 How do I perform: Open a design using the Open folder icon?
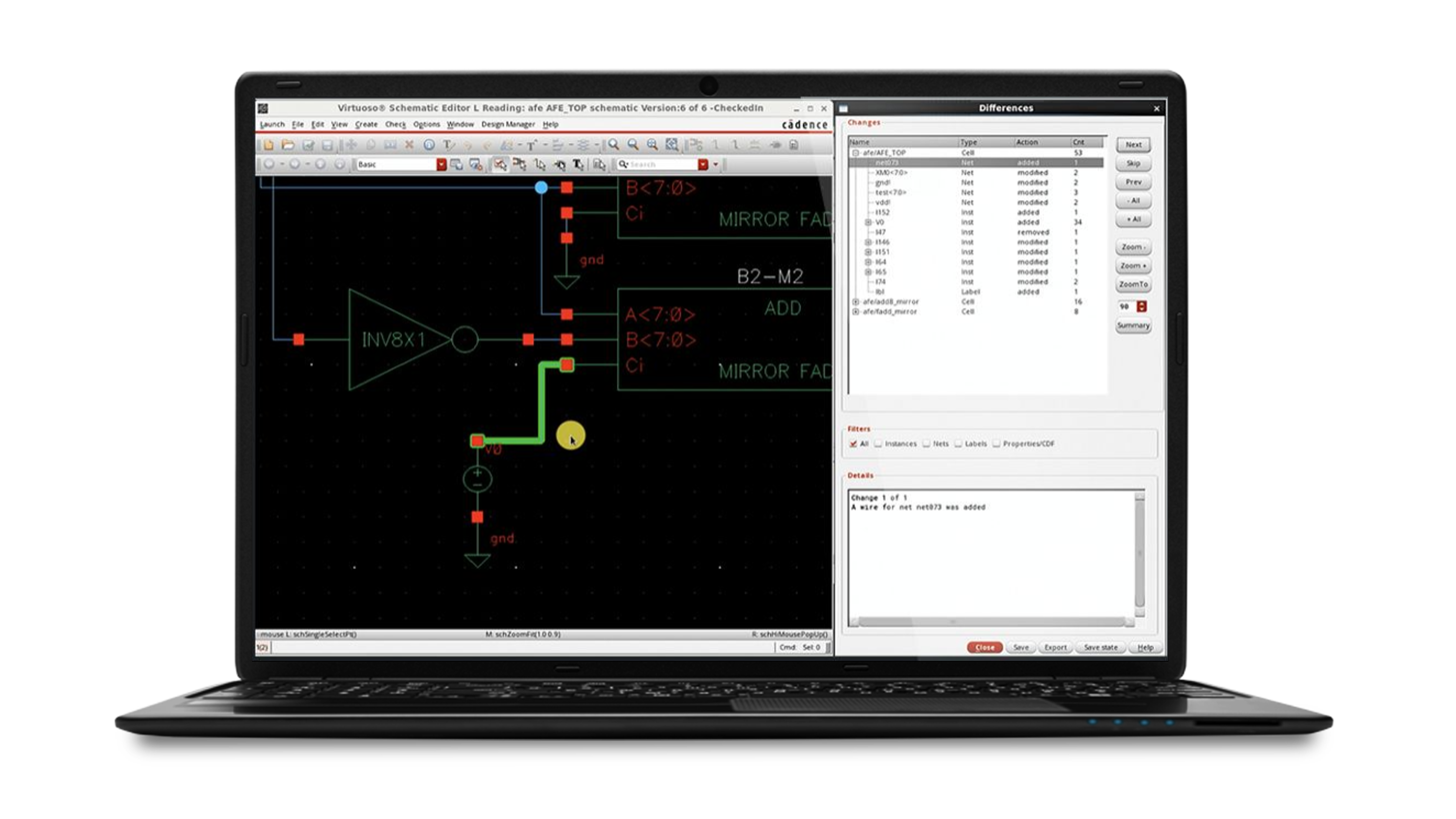[289, 146]
